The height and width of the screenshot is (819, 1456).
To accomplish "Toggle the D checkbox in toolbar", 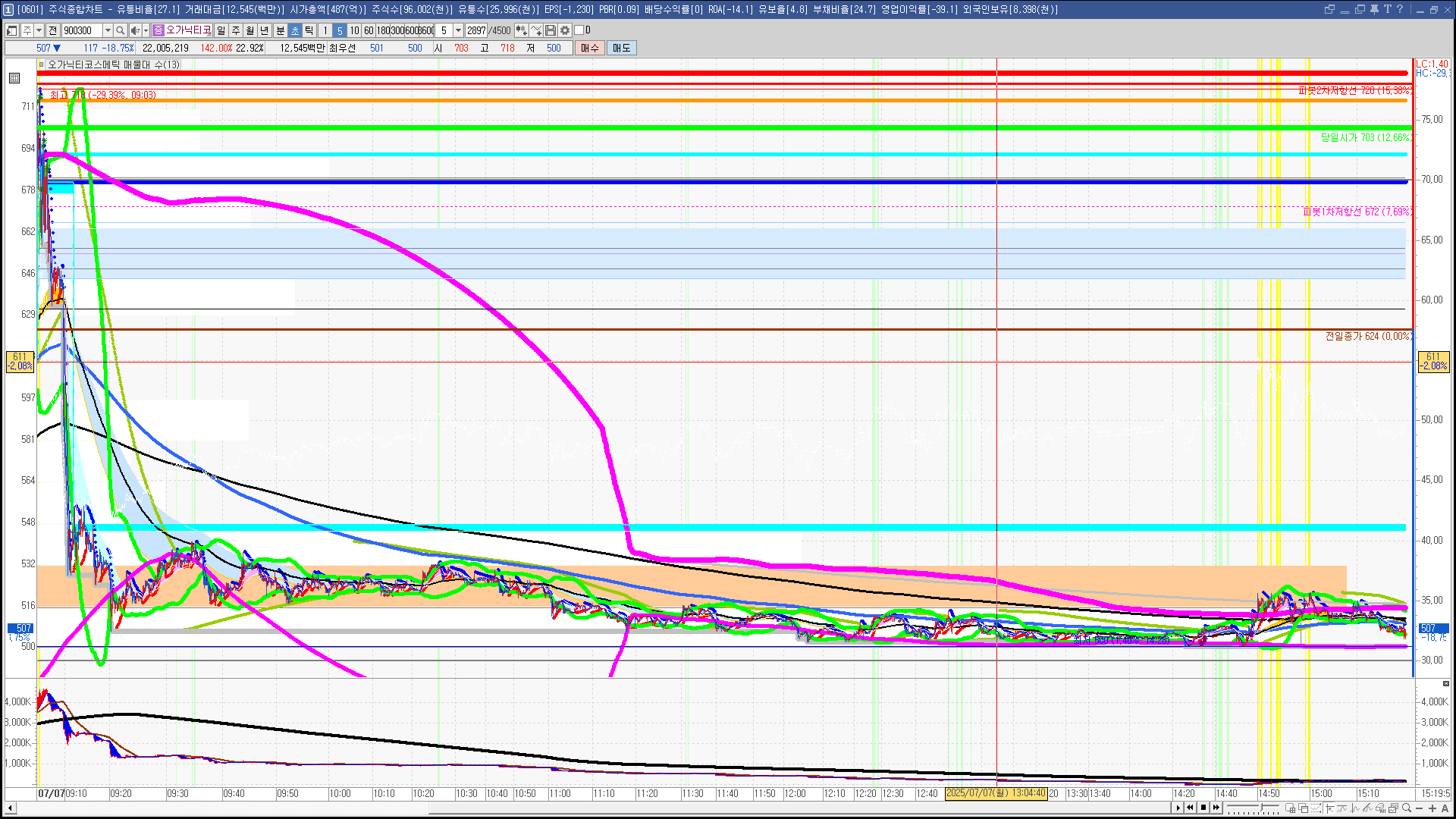I will pyautogui.click(x=579, y=30).
